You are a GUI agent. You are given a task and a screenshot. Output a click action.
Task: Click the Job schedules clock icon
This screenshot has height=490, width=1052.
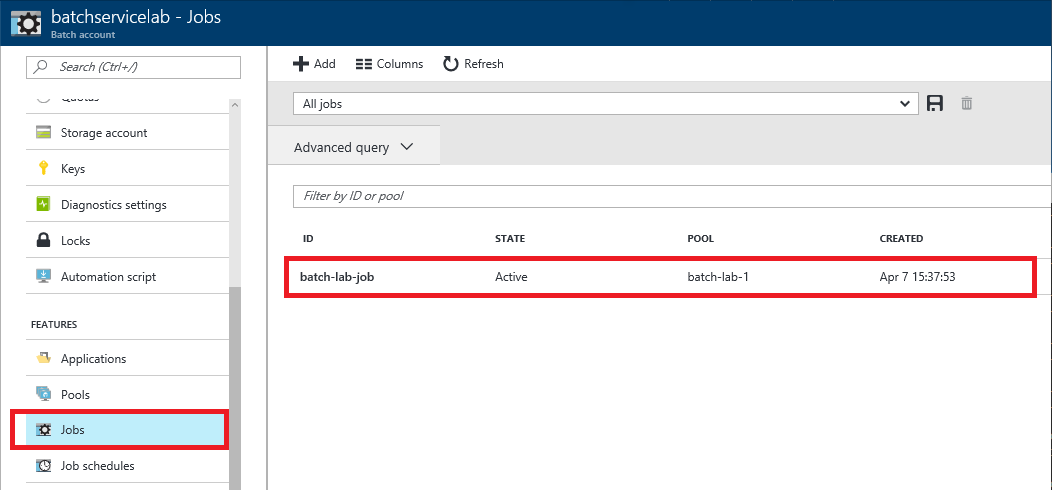click(x=44, y=466)
